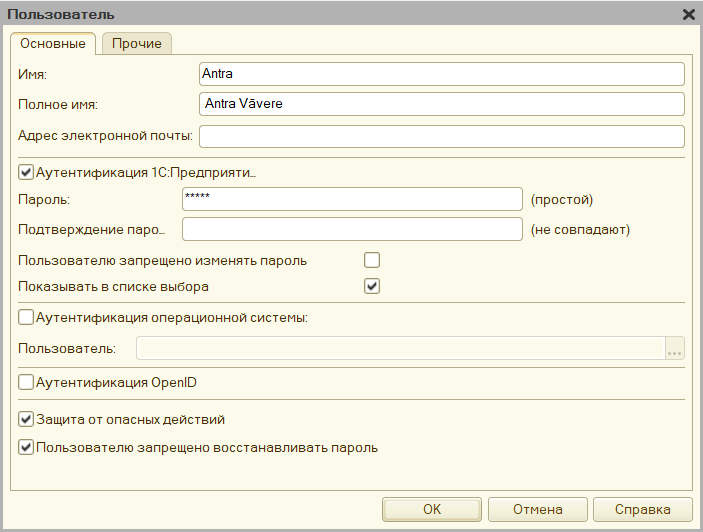Click the OS Пользователь text field
Screen dimensions: 703x532
(x=400, y=348)
